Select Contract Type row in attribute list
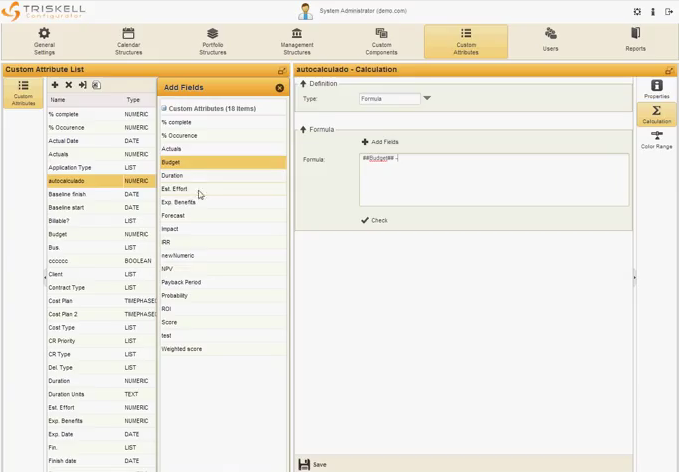The width and height of the screenshot is (679, 472). click(101, 288)
